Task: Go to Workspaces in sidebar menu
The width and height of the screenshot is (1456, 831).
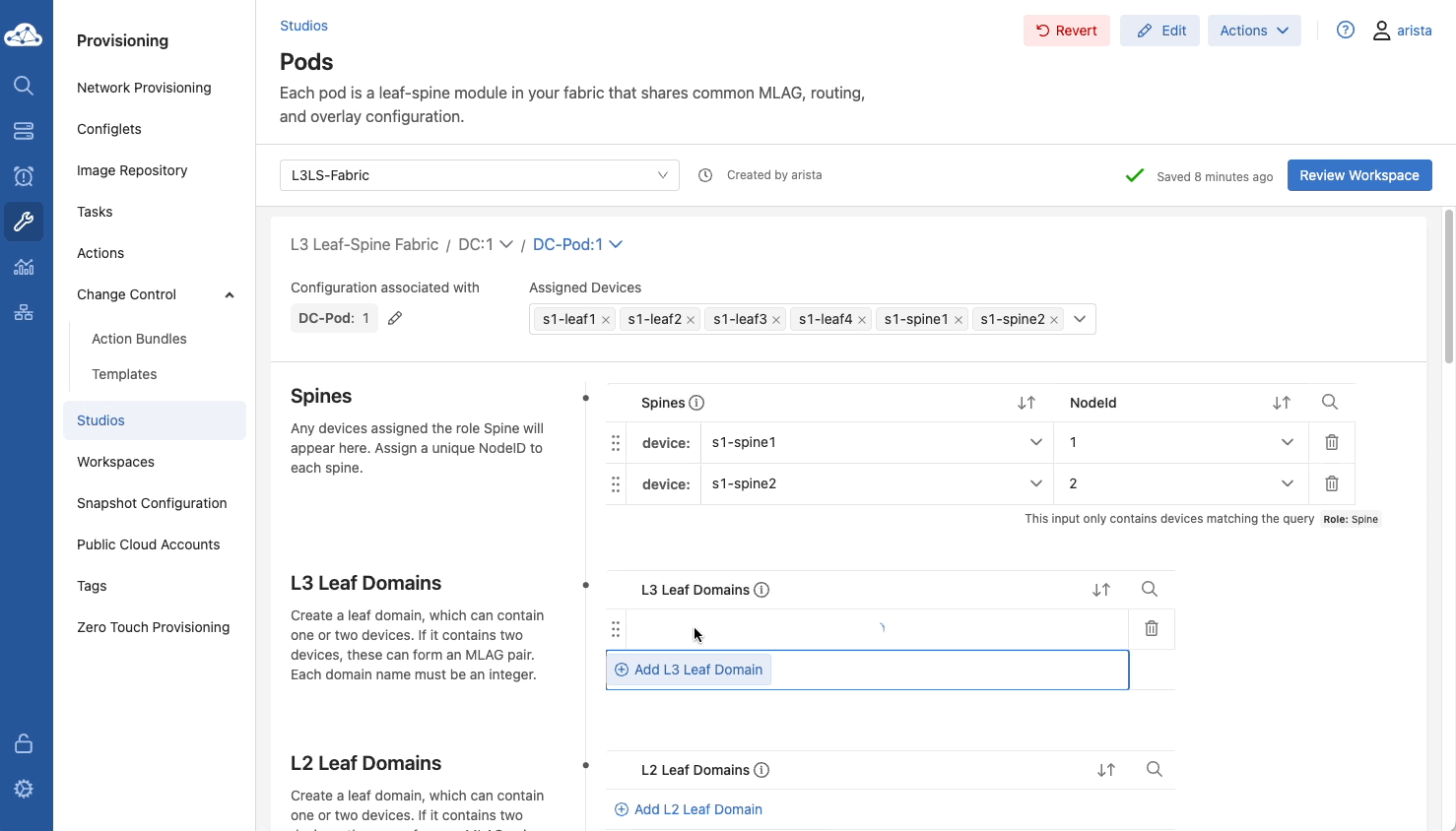Action: [115, 462]
